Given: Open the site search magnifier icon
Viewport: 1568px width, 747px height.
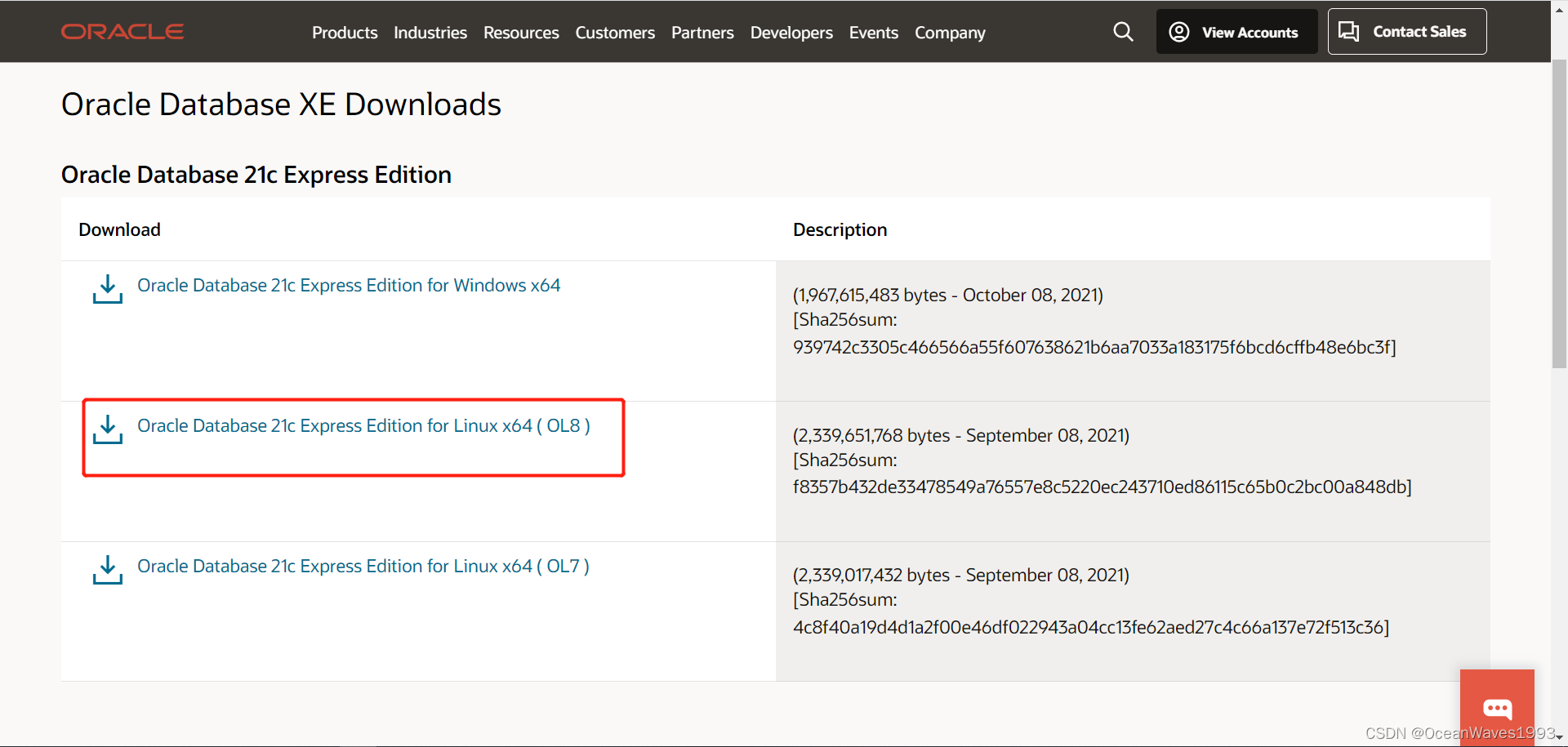Looking at the screenshot, I should click(x=1123, y=32).
